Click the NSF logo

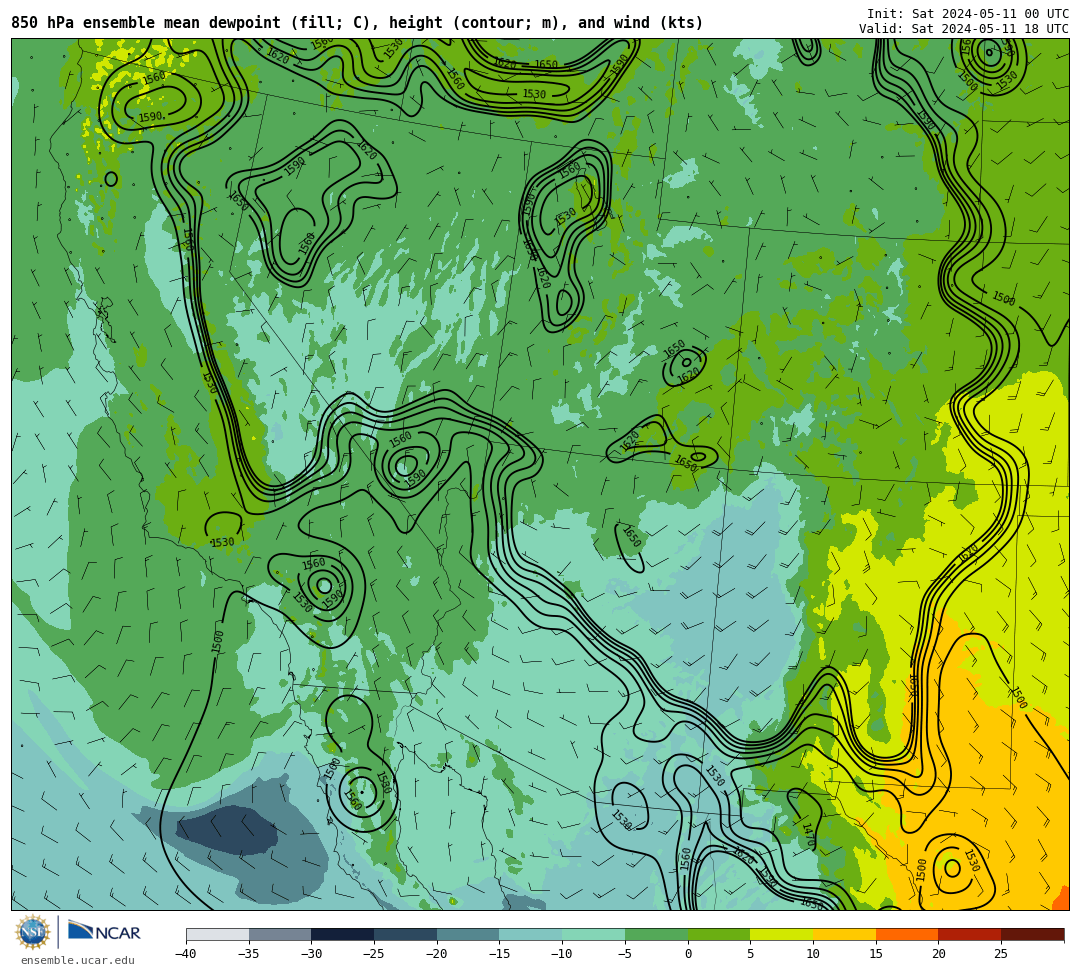pos(33,933)
